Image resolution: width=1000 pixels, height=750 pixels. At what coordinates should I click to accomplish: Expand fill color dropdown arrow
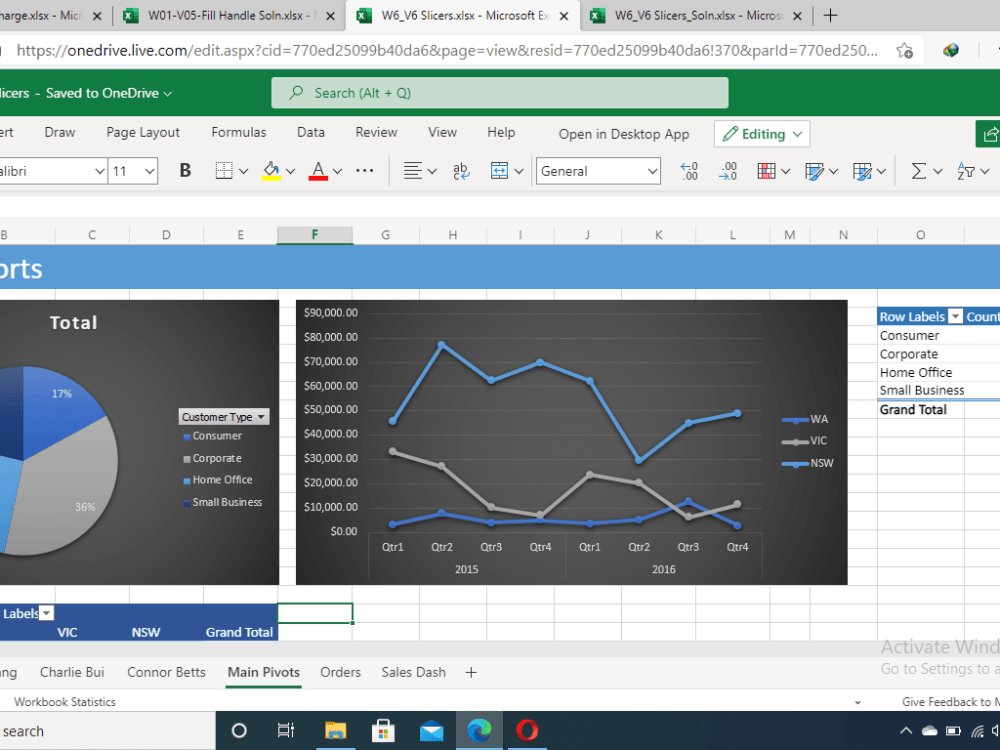click(x=290, y=171)
